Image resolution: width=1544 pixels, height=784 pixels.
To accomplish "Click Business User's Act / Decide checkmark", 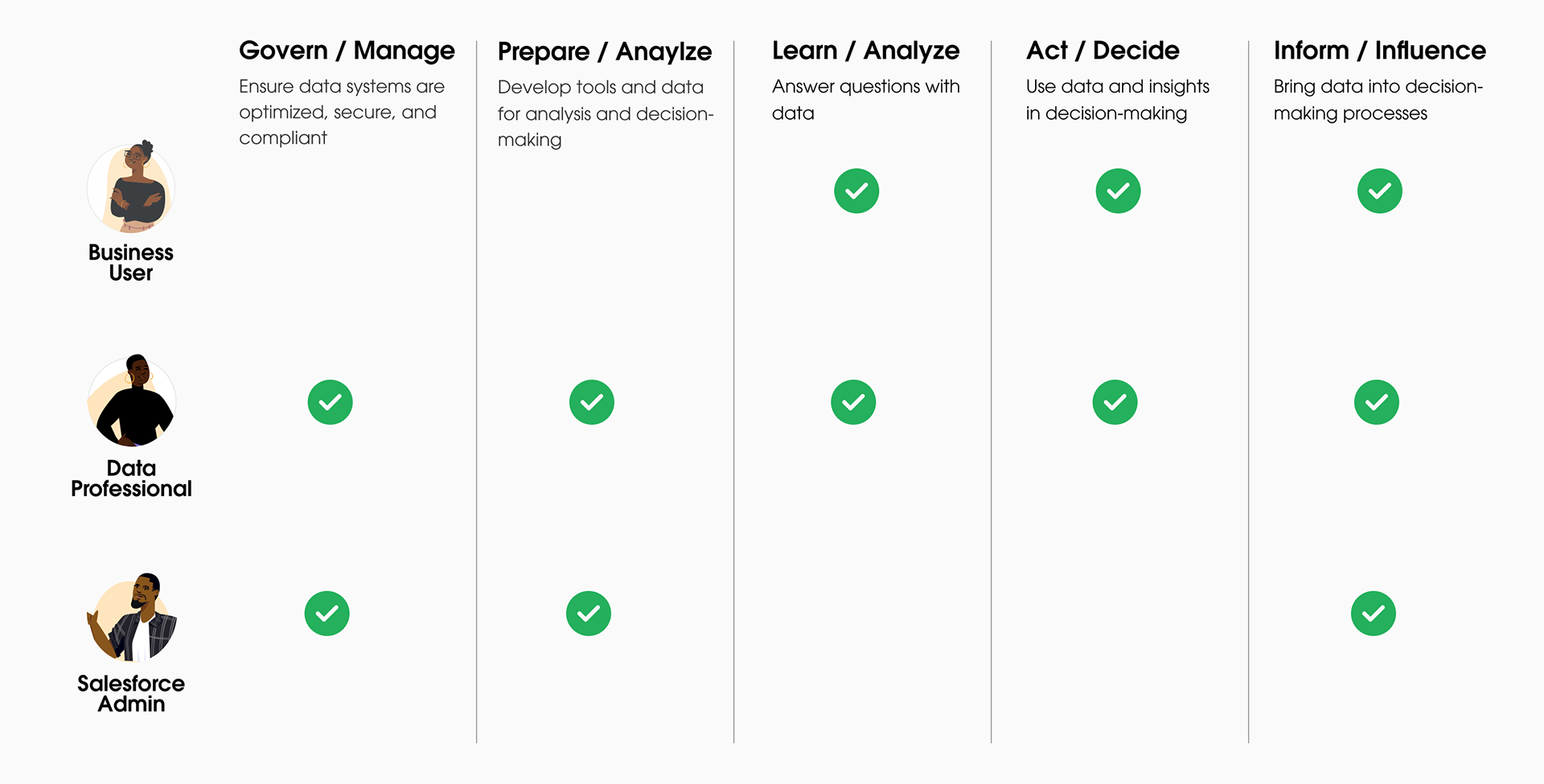I will [1118, 191].
